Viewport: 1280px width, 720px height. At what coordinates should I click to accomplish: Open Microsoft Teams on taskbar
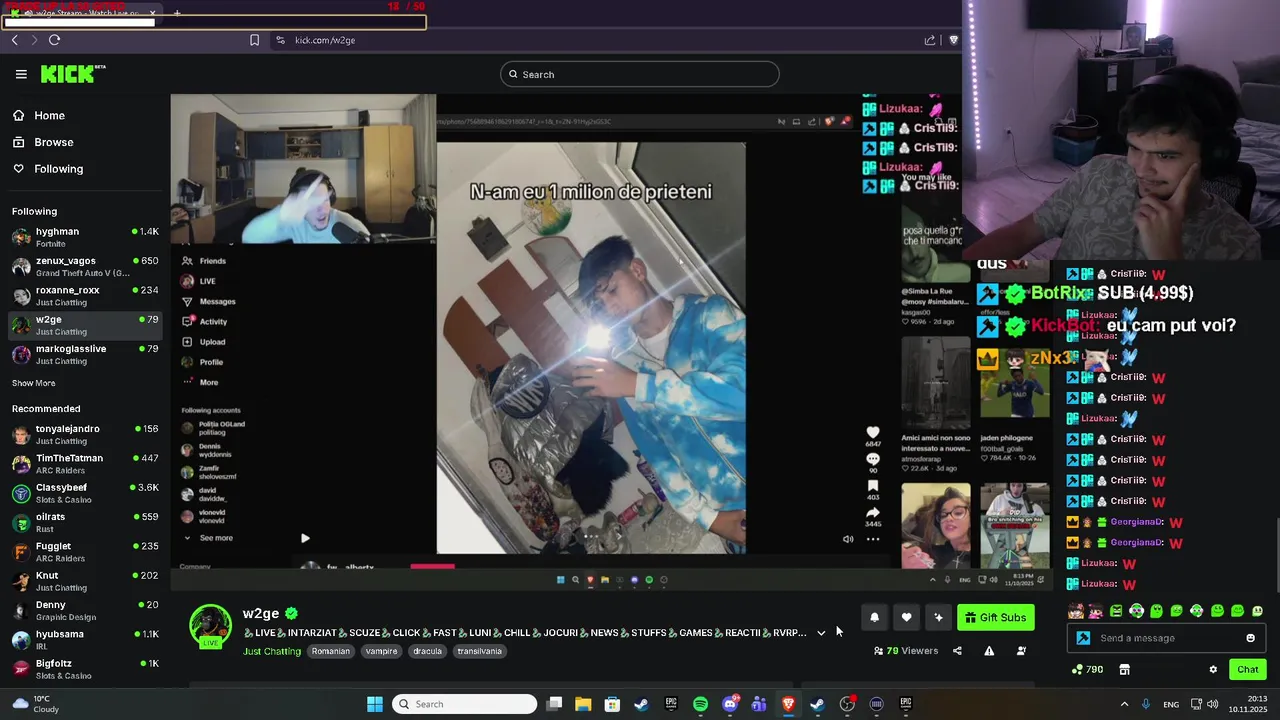pos(759,704)
